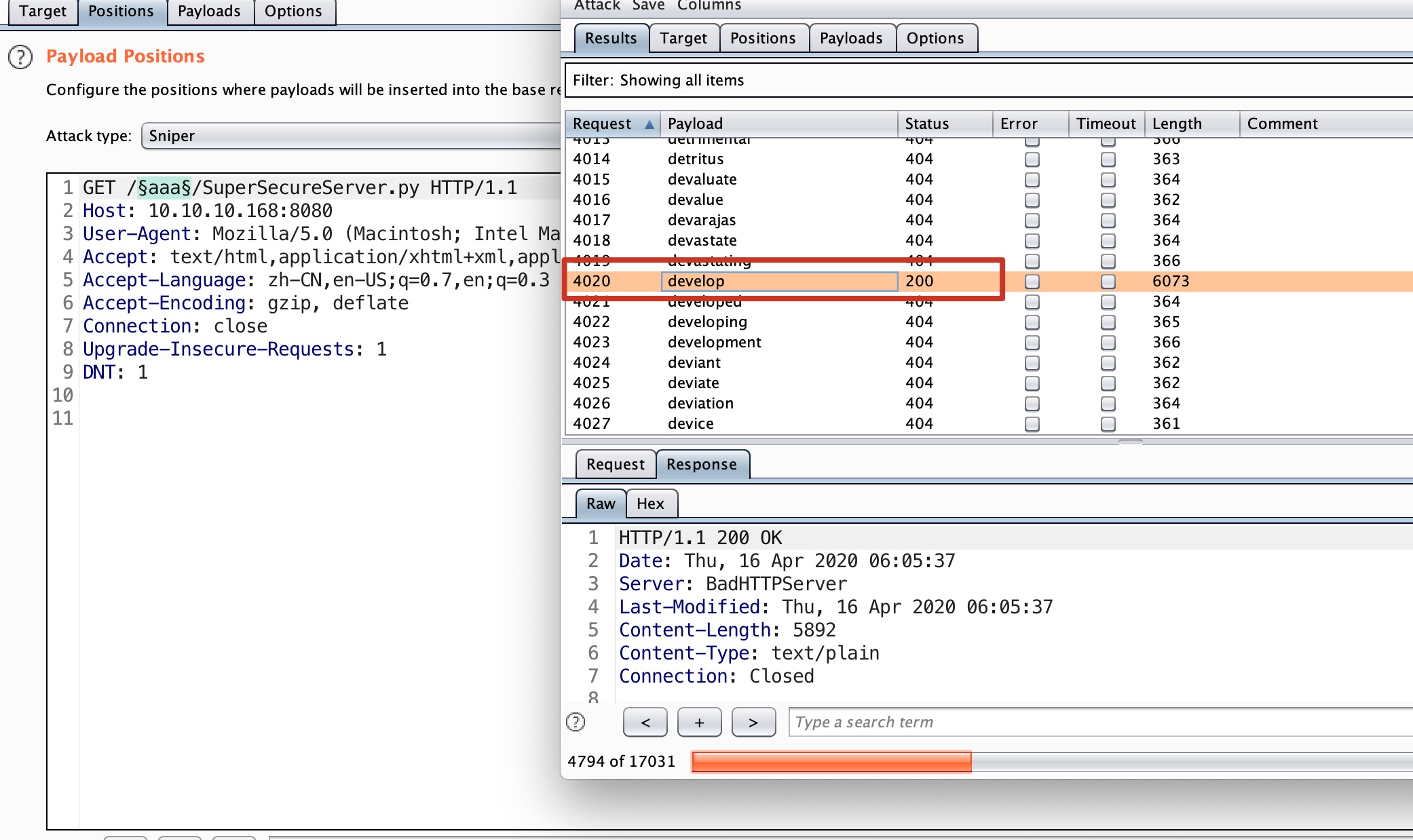Click the previous match arrow button
Image resolution: width=1413 pixels, height=840 pixels.
click(x=645, y=722)
